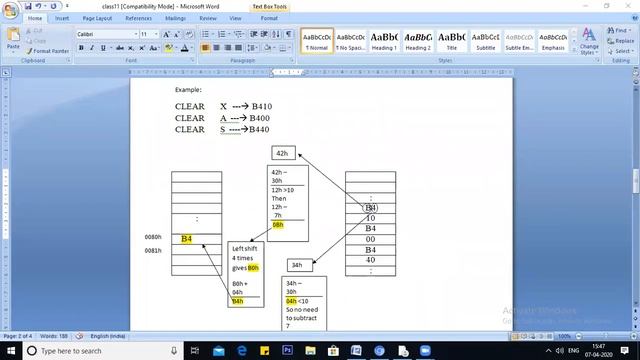Sort the selected text
Viewport: 640px width, 360px height.
pyautogui.click(x=276, y=34)
